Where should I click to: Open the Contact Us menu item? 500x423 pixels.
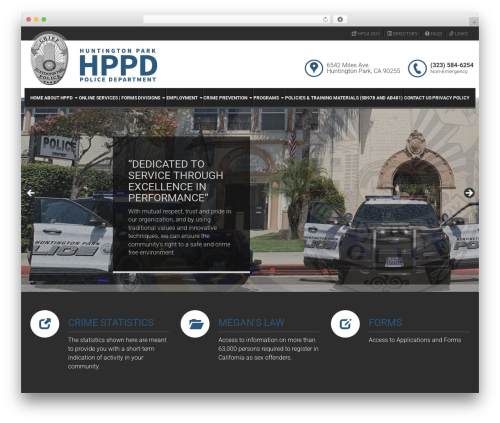tap(417, 98)
